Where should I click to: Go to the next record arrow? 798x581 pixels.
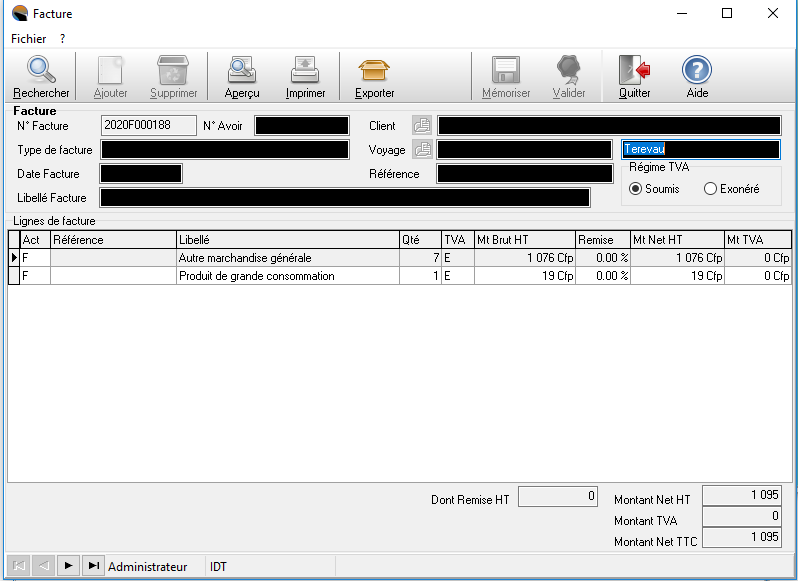(x=68, y=566)
